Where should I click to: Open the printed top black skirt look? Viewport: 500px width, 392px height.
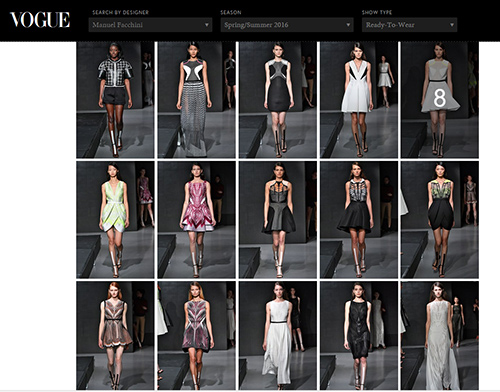point(359,220)
